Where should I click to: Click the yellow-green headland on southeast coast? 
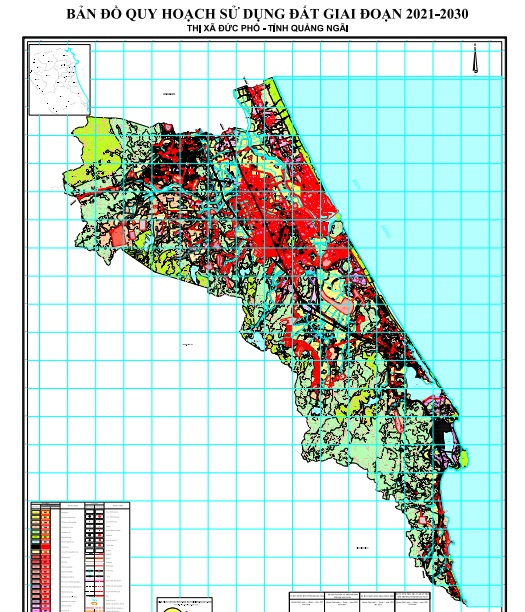464,458
